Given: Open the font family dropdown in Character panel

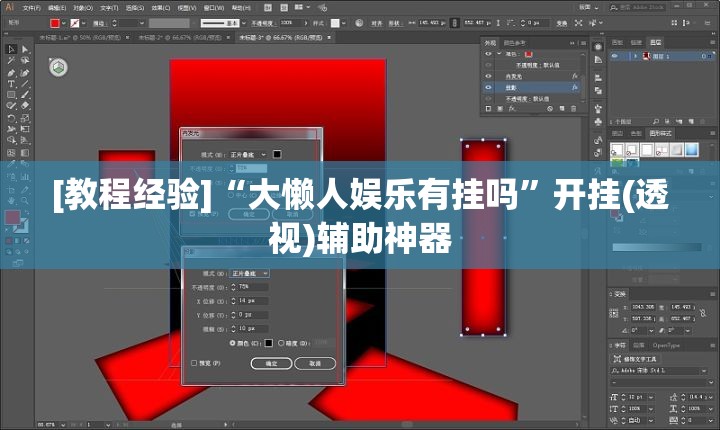Looking at the screenshot, I should click(x=704, y=370).
